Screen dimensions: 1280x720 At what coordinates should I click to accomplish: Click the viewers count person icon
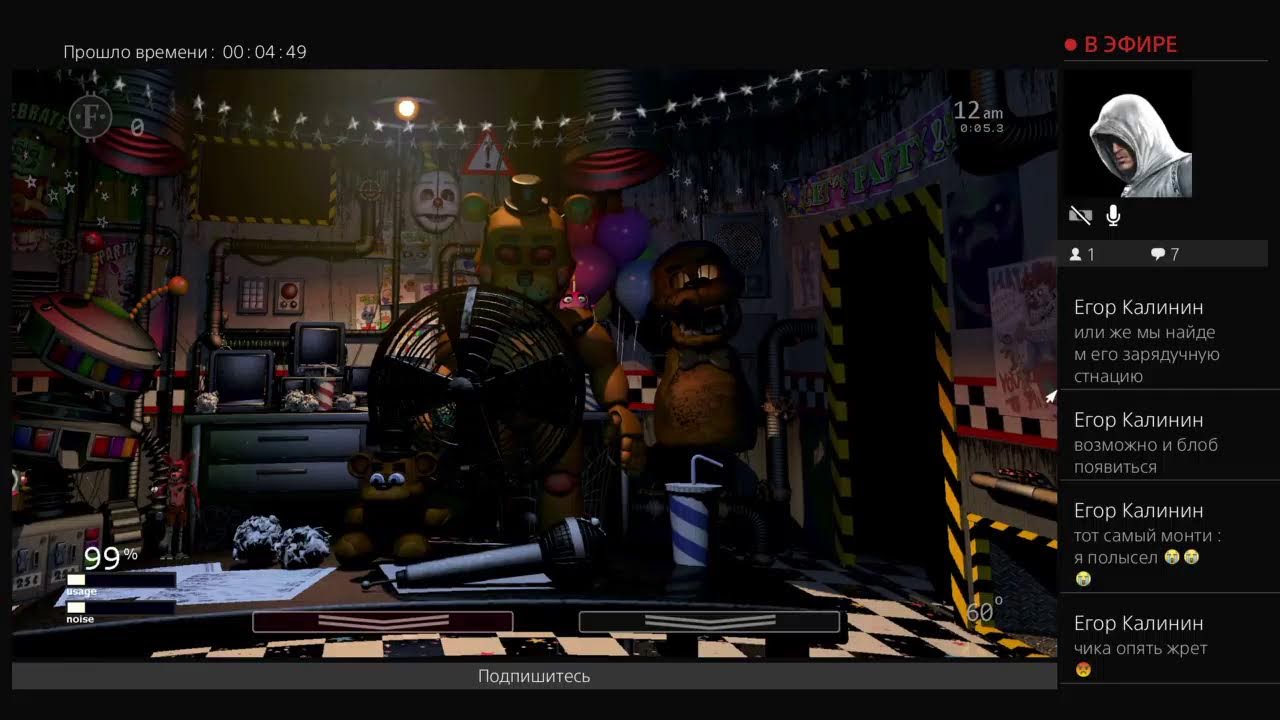(1076, 255)
